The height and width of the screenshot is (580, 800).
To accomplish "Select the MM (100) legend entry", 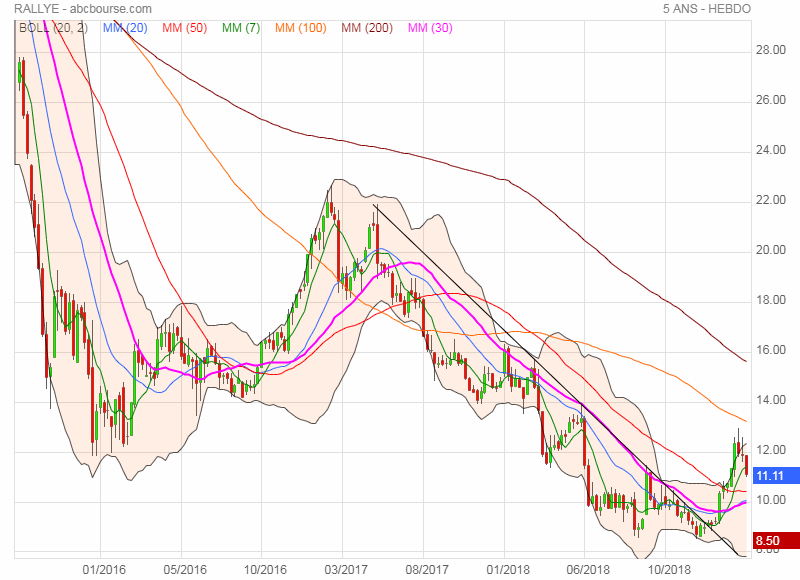I will pyautogui.click(x=301, y=28).
